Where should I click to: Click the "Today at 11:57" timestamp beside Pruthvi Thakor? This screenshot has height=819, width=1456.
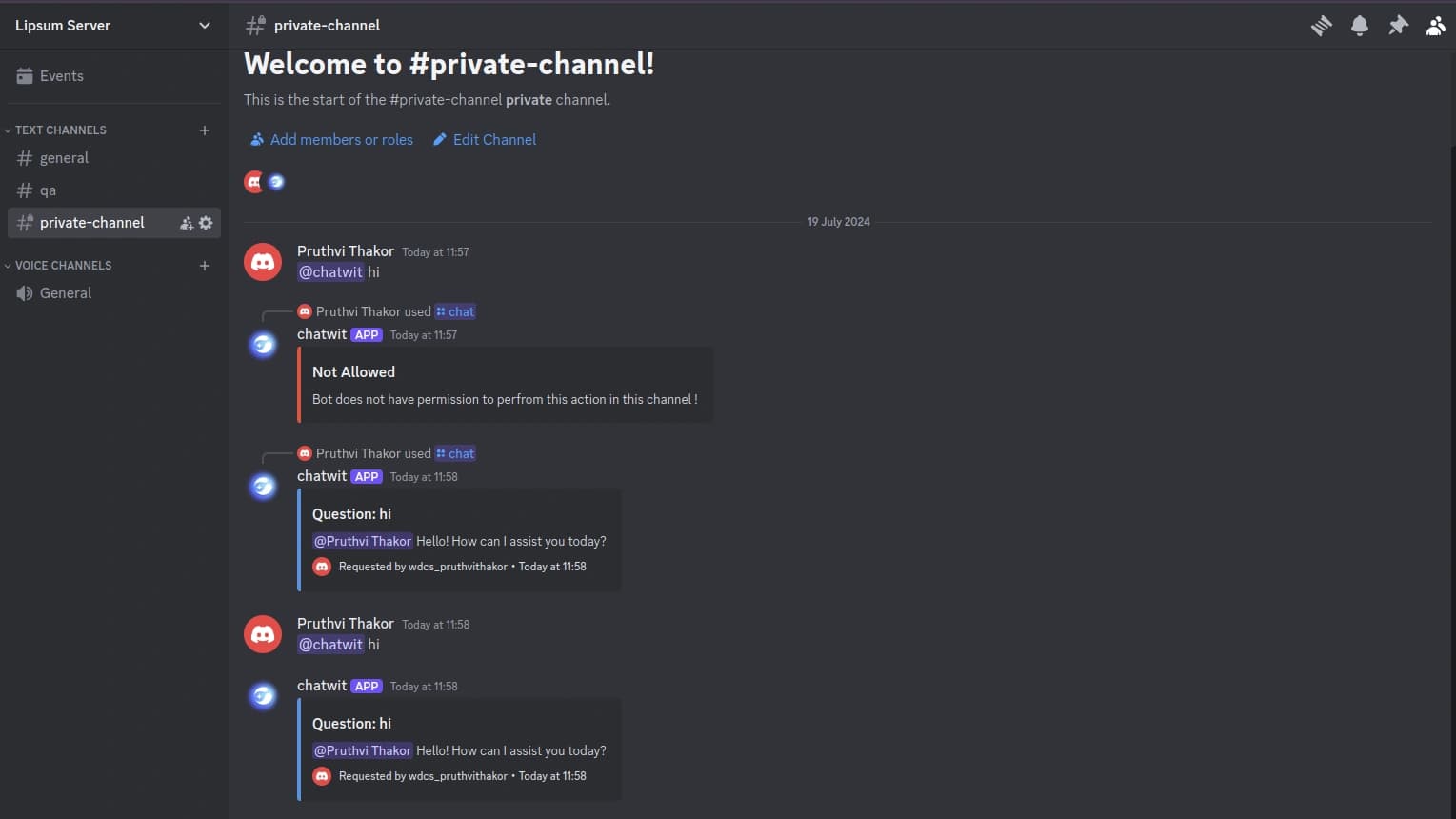435,252
